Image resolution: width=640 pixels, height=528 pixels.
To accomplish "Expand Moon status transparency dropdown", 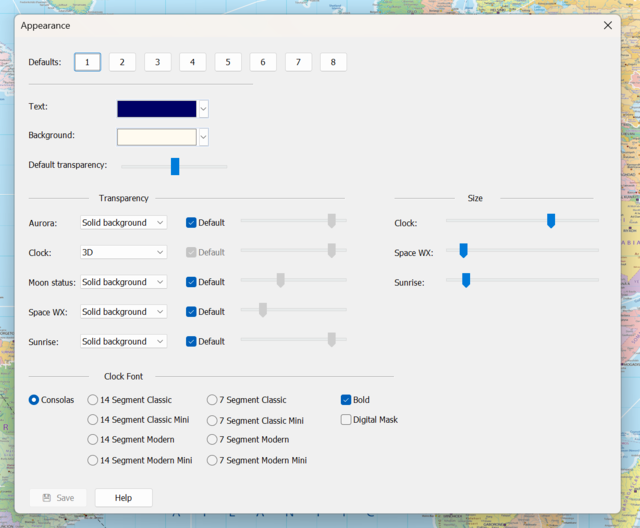I will 124,282.
